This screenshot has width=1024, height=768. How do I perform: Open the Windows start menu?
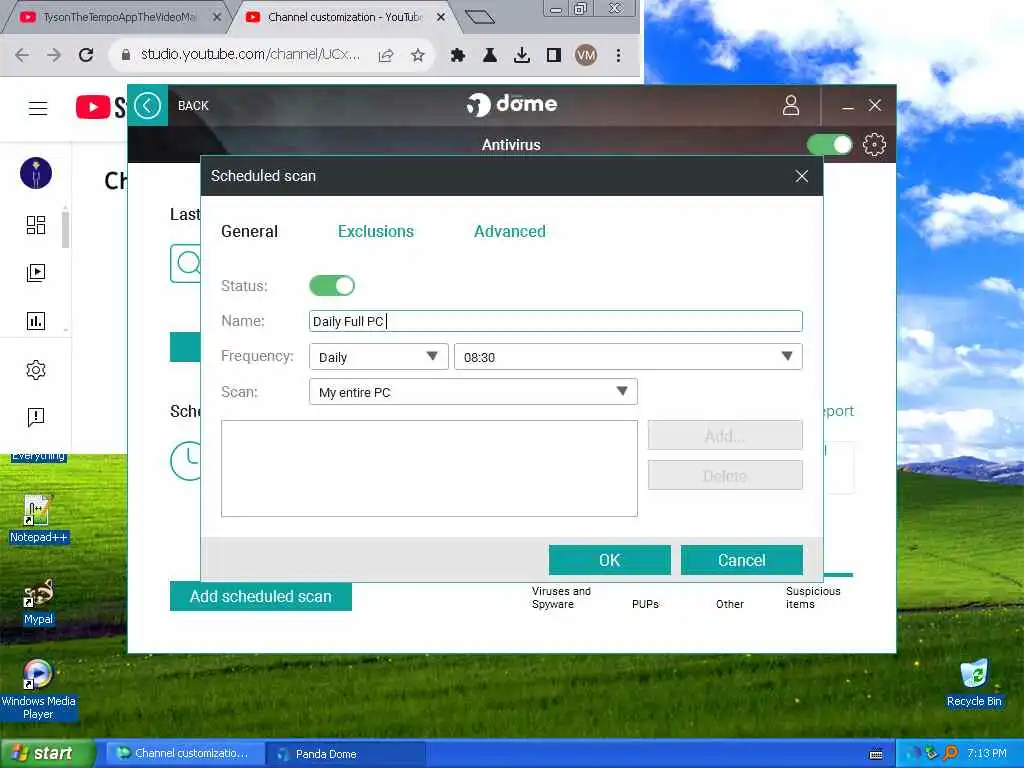click(x=46, y=753)
